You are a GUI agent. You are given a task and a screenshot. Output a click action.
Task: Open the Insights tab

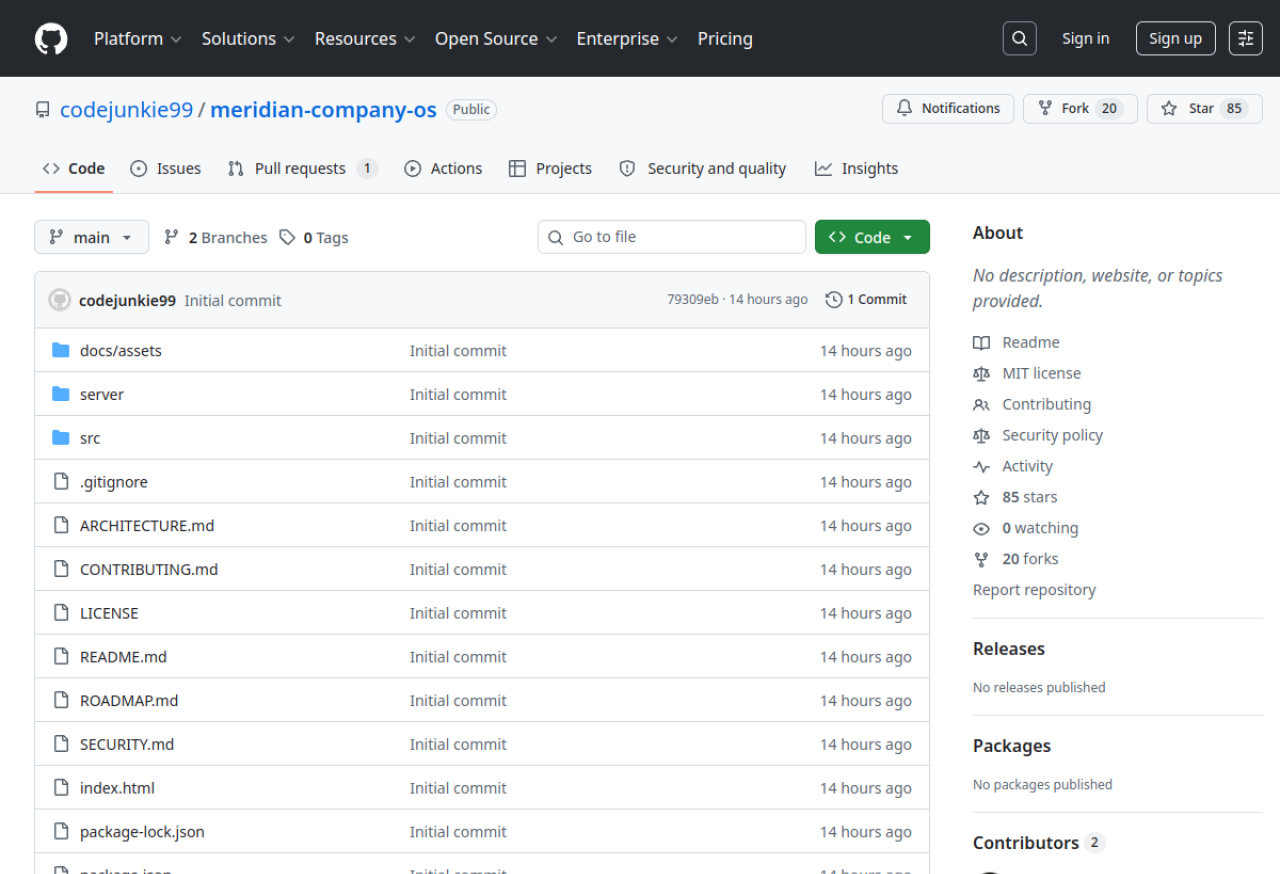(856, 169)
